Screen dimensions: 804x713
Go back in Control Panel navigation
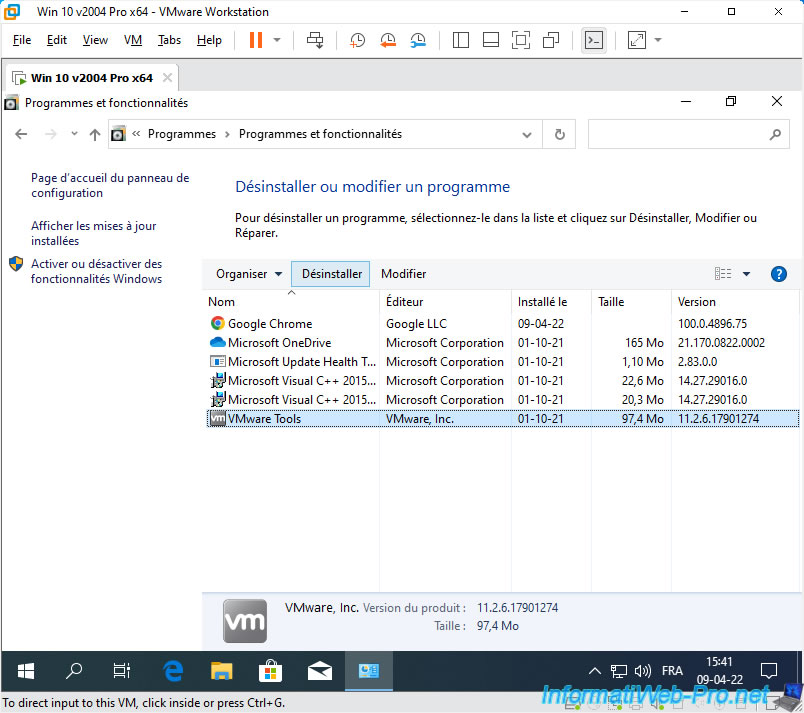pyautogui.click(x=21, y=134)
